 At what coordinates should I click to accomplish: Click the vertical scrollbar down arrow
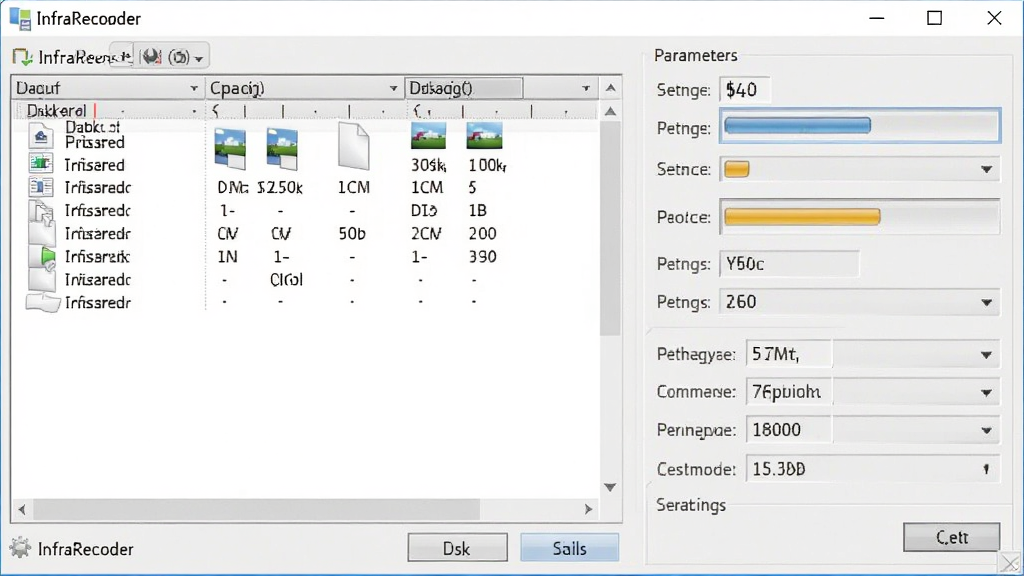click(x=610, y=487)
